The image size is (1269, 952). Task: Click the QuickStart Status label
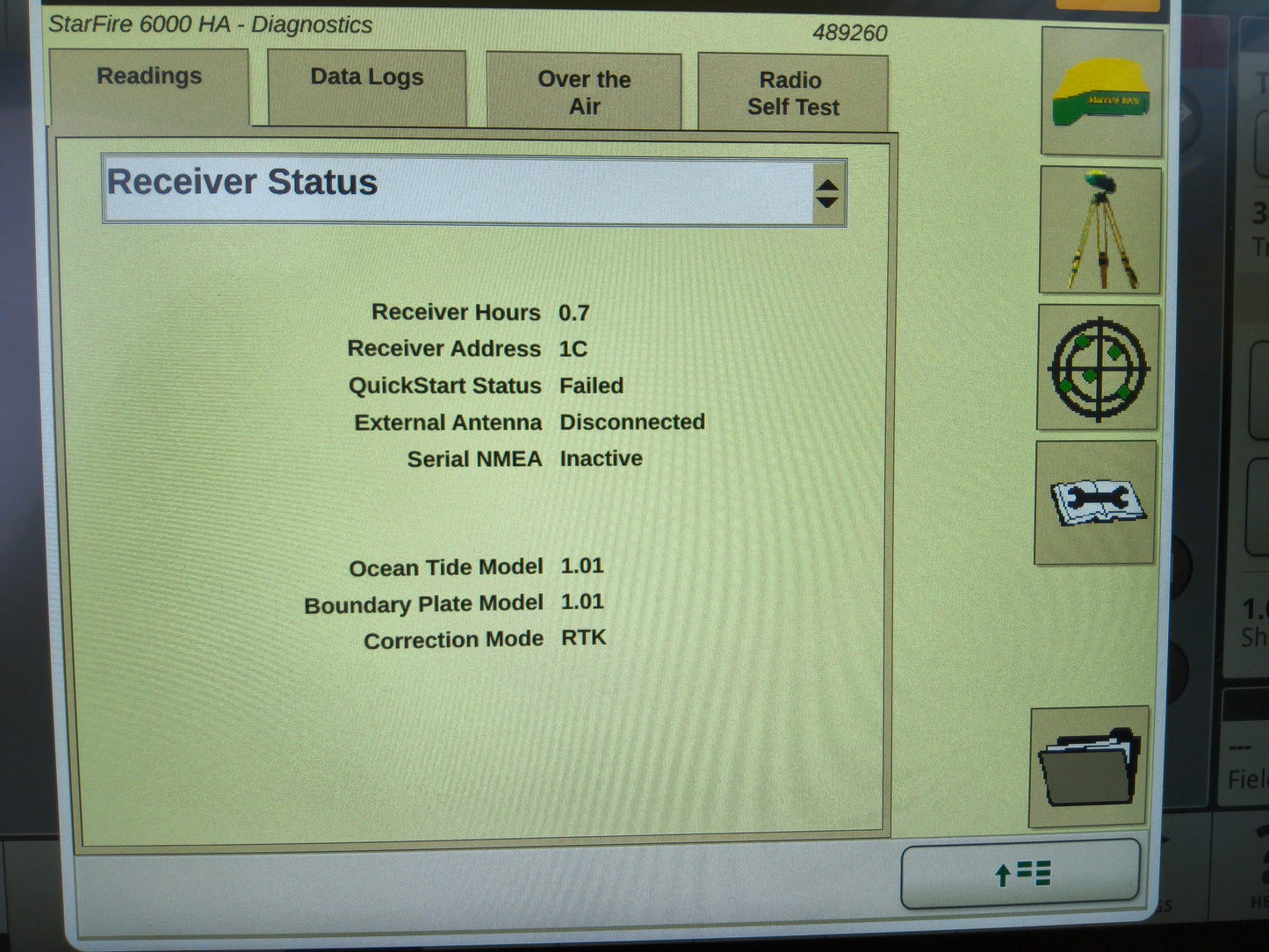(x=445, y=386)
